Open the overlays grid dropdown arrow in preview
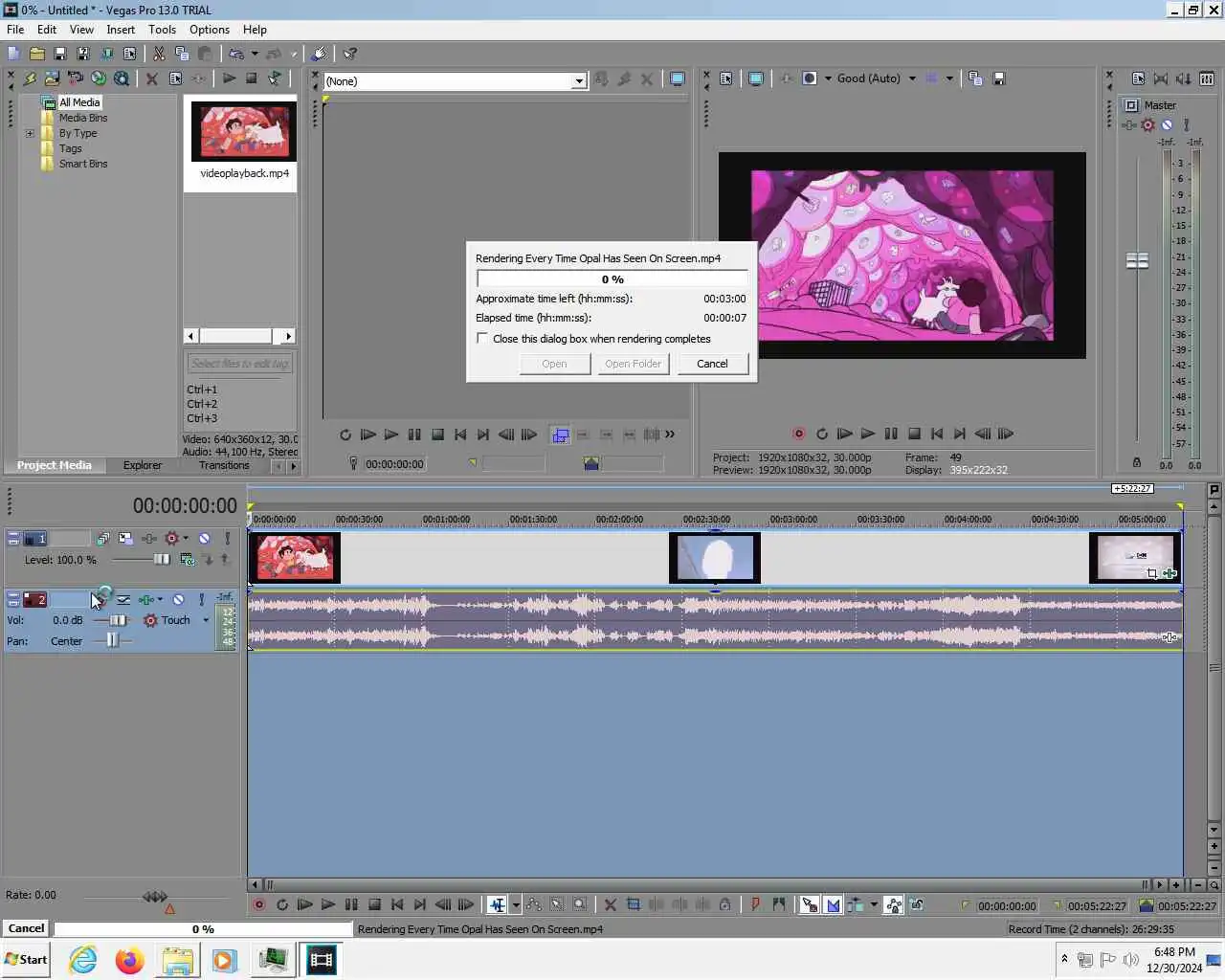Screen dimensions: 1225x980 pyautogui.click(x=949, y=78)
